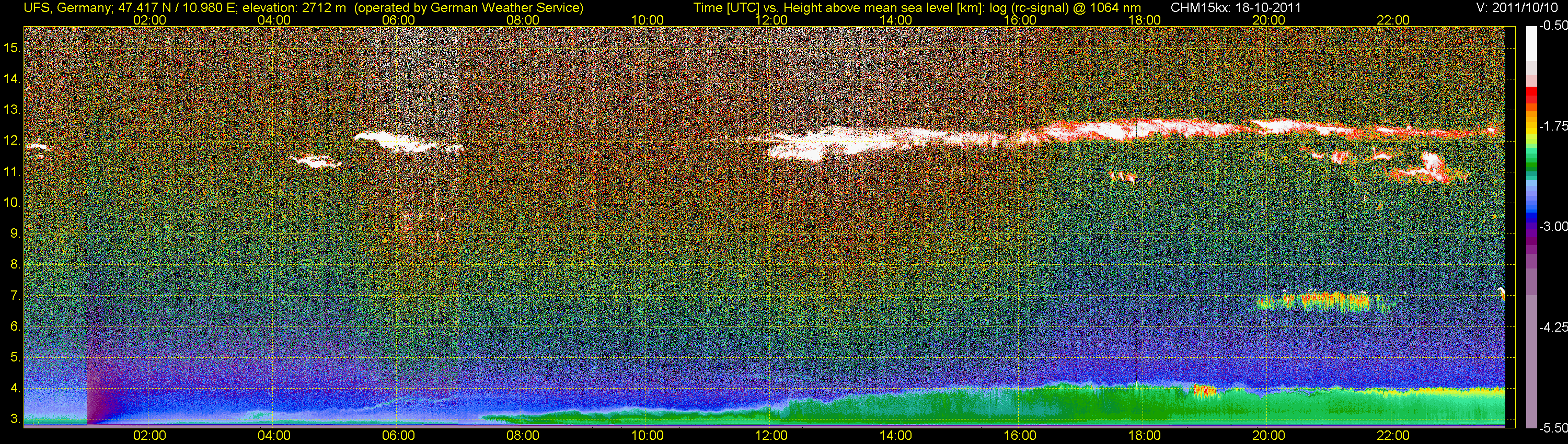Click the station title beginning "UFS, Germany"
1568x444 pixels.
pyautogui.click(x=303, y=8)
